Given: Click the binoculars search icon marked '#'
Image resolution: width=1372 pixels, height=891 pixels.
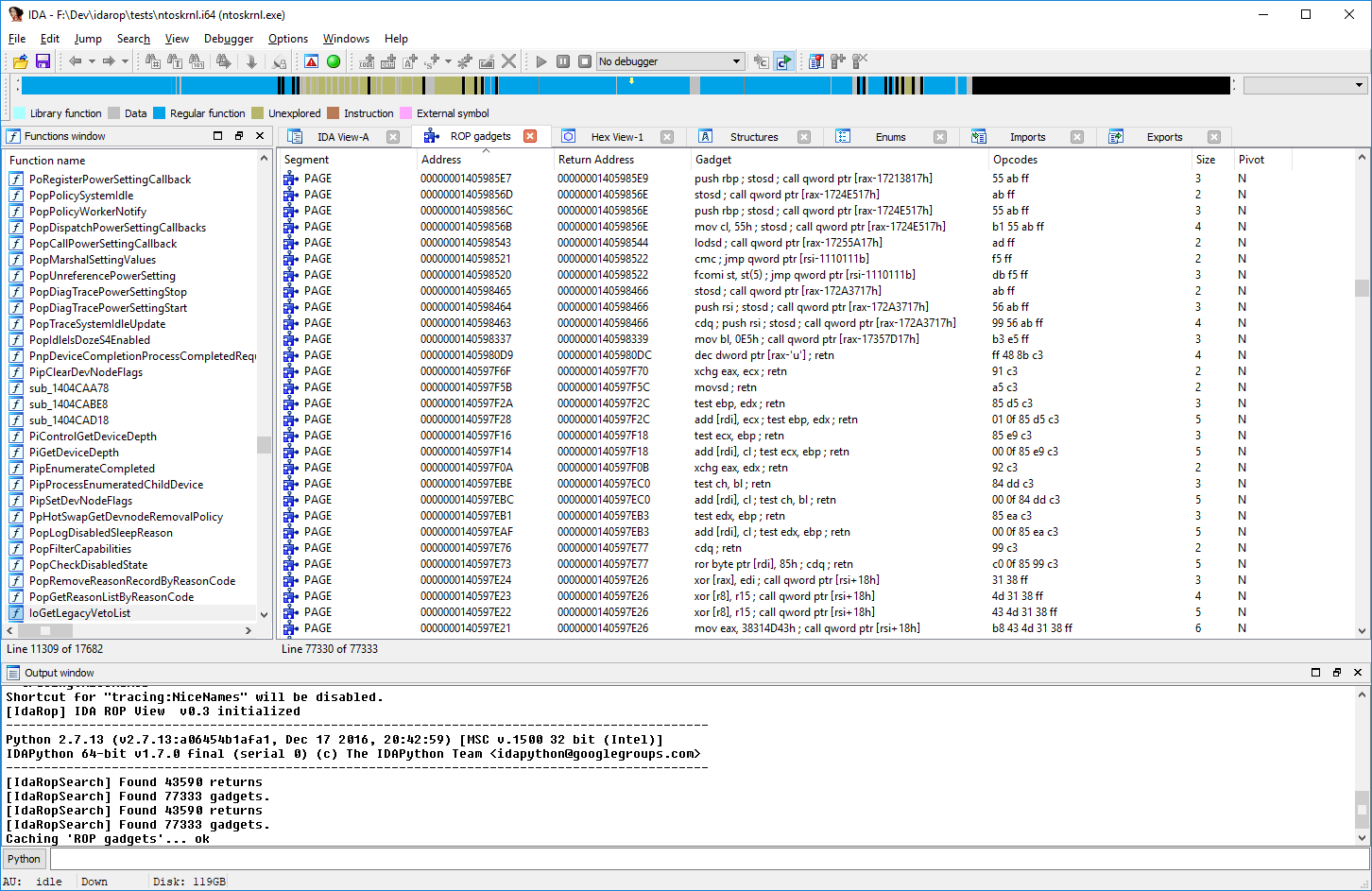Looking at the screenshot, I should click(152, 61).
